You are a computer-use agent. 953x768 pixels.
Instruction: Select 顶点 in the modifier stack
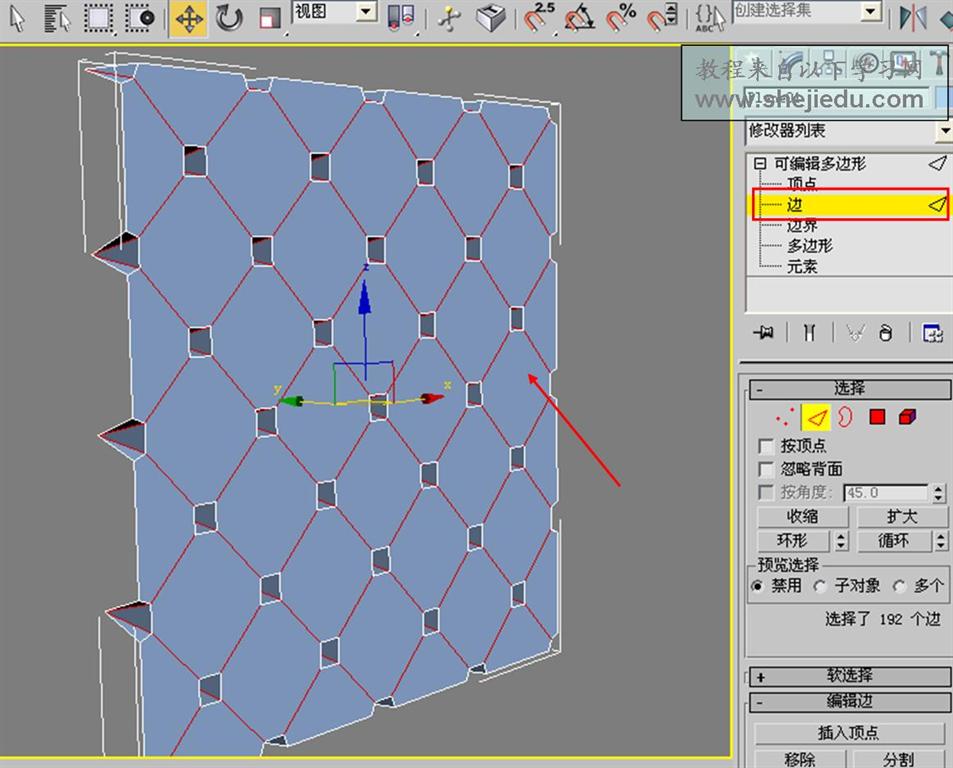pos(802,183)
